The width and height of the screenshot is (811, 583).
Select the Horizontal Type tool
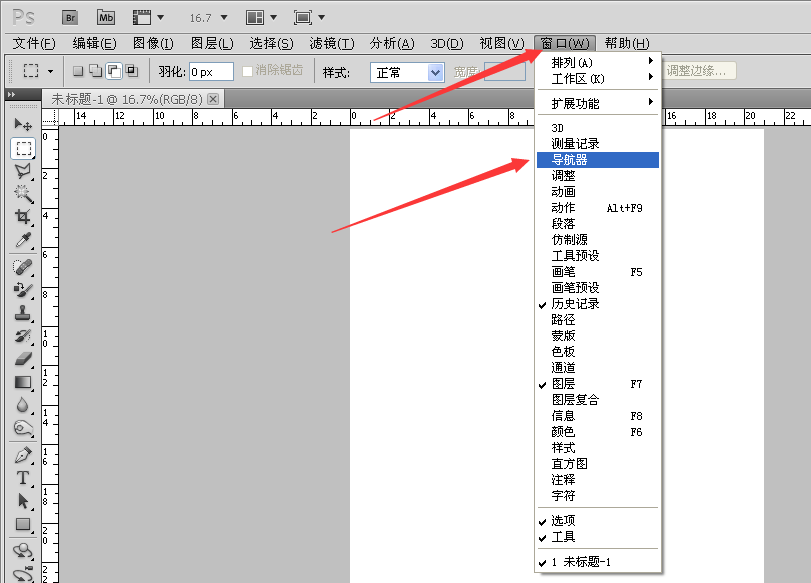tap(23, 478)
